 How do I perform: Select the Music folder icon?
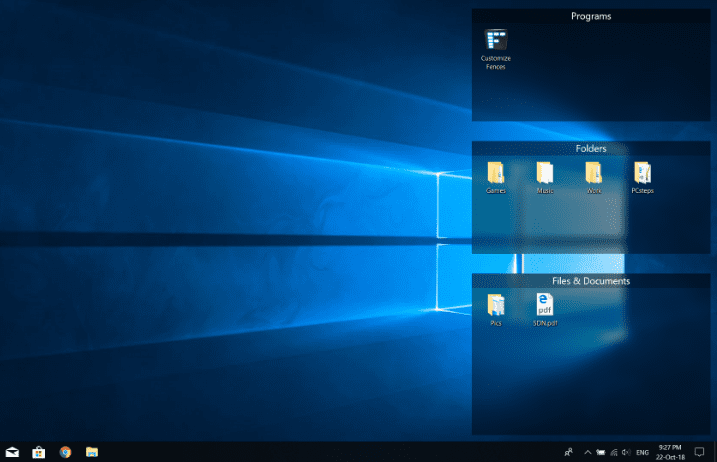pos(544,173)
